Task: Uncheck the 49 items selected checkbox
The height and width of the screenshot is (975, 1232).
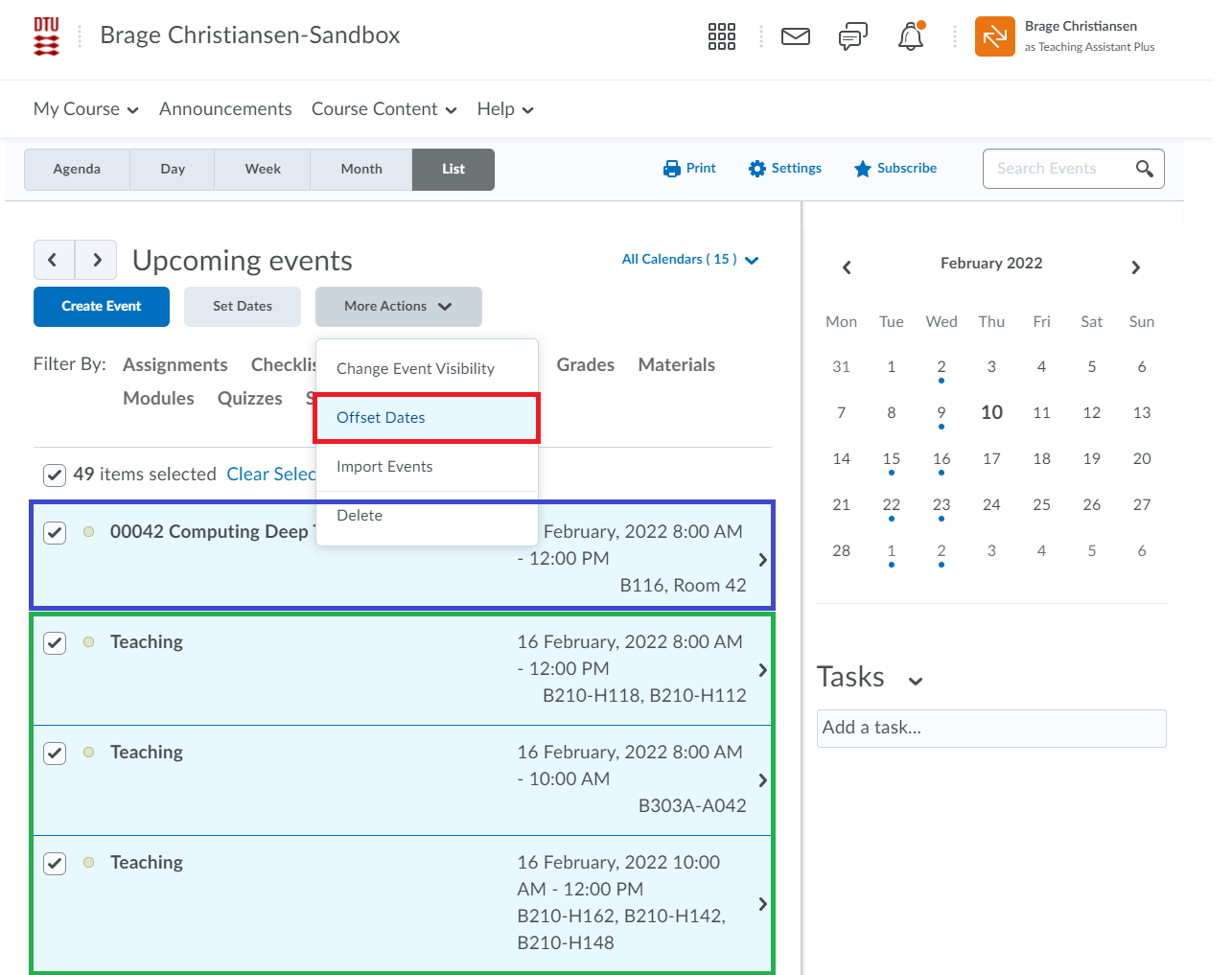Action: [x=55, y=475]
